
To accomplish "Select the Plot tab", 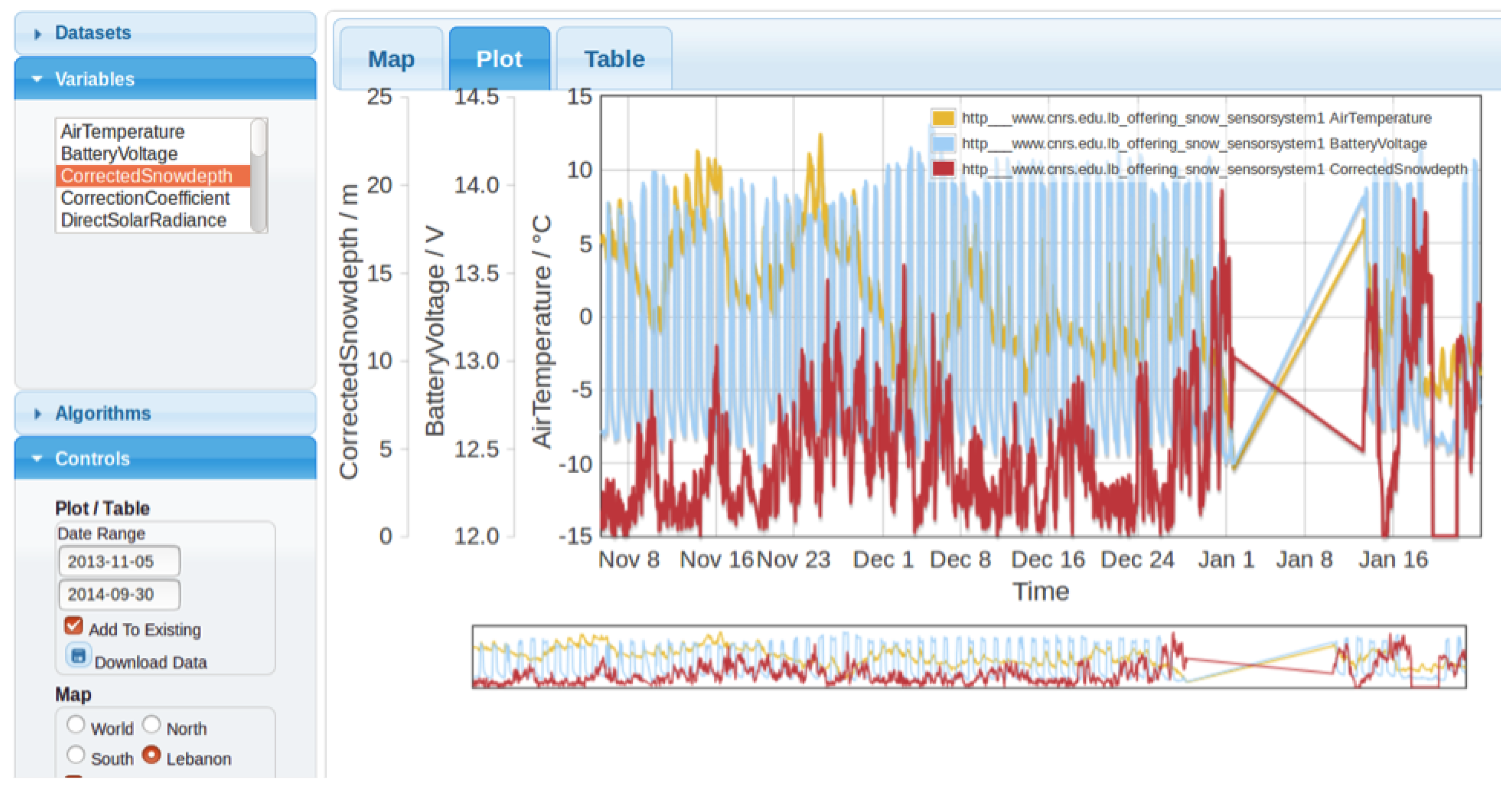I will point(499,59).
